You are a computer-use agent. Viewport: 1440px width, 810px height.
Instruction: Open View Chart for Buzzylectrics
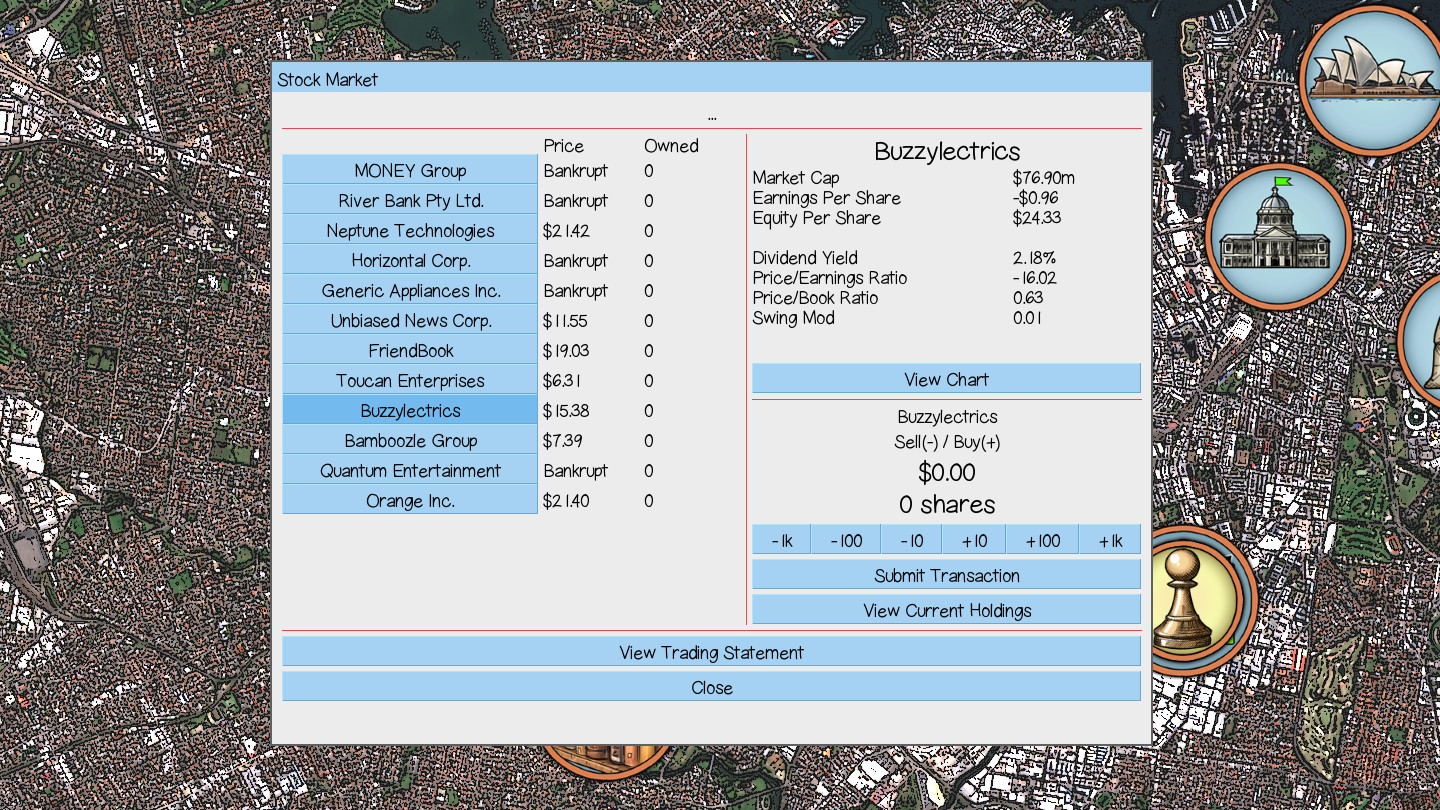pos(946,378)
